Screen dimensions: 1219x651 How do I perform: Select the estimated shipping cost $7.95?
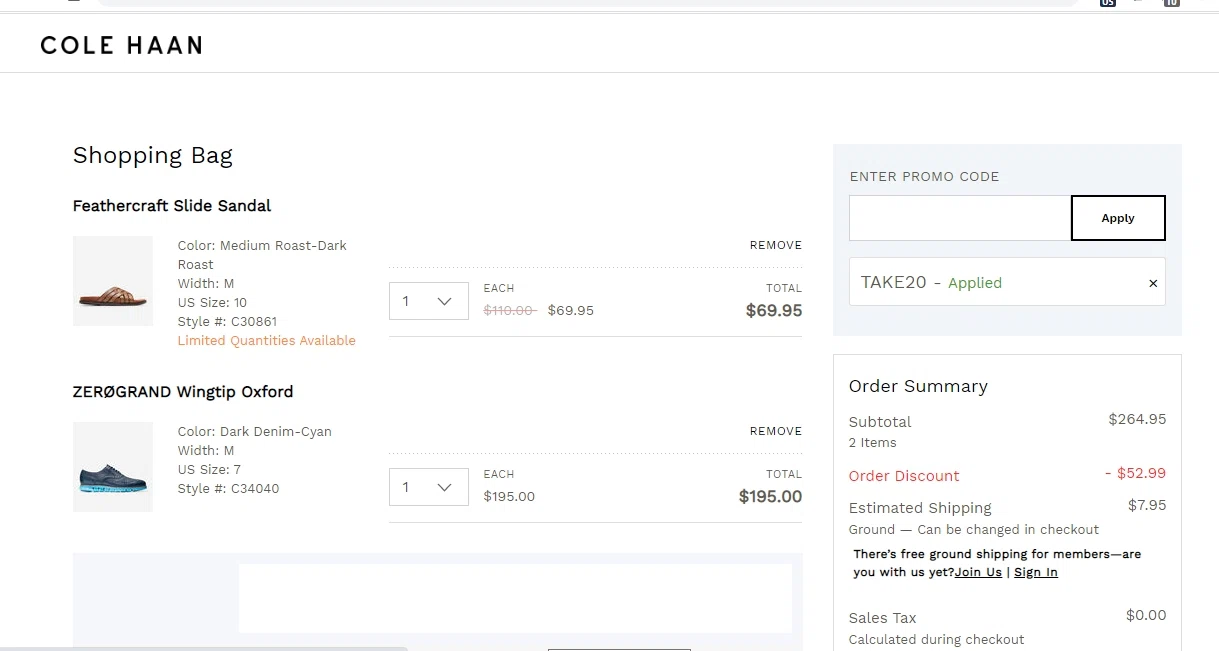tap(1147, 505)
